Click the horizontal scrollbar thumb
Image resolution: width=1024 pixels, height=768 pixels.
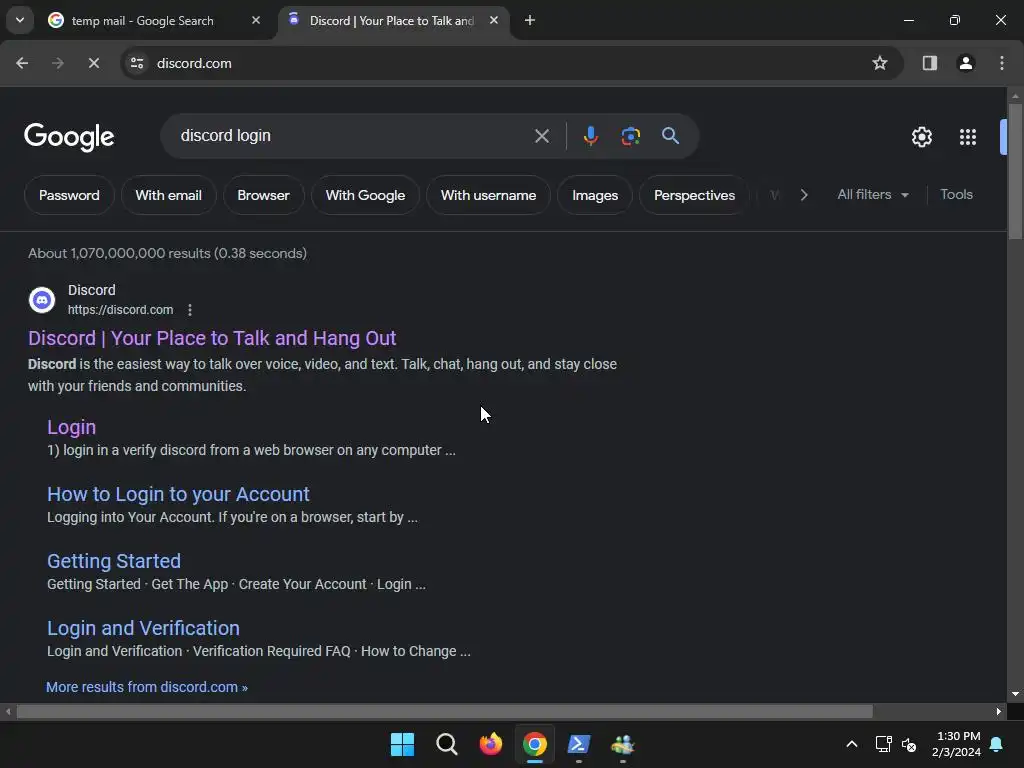(x=444, y=712)
